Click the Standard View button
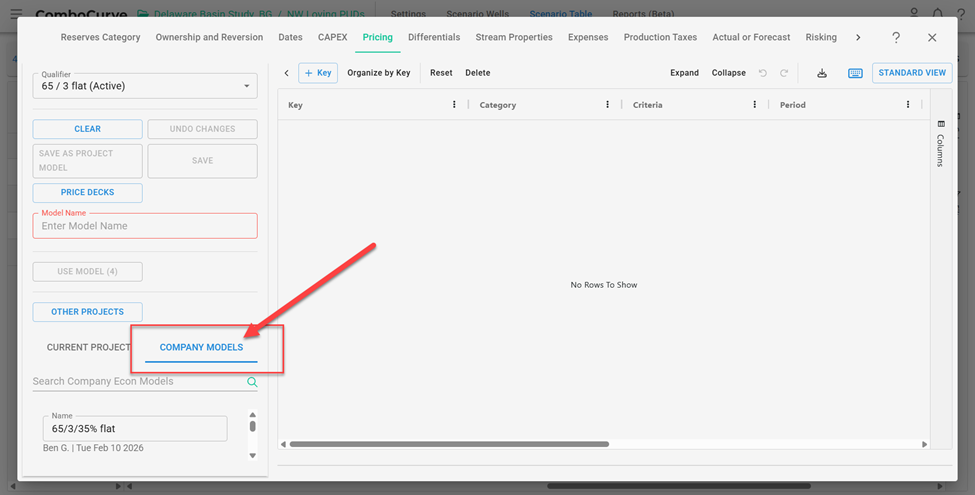Viewport: 975px width, 495px height. [911, 73]
